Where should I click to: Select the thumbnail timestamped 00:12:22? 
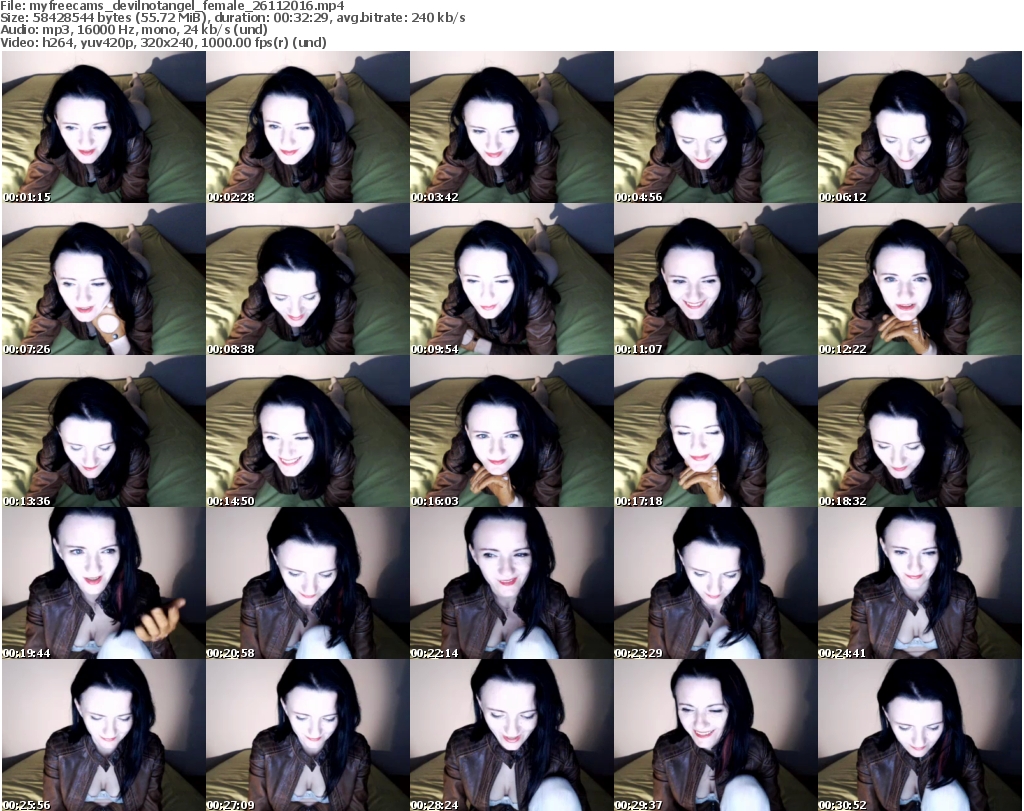pos(920,279)
